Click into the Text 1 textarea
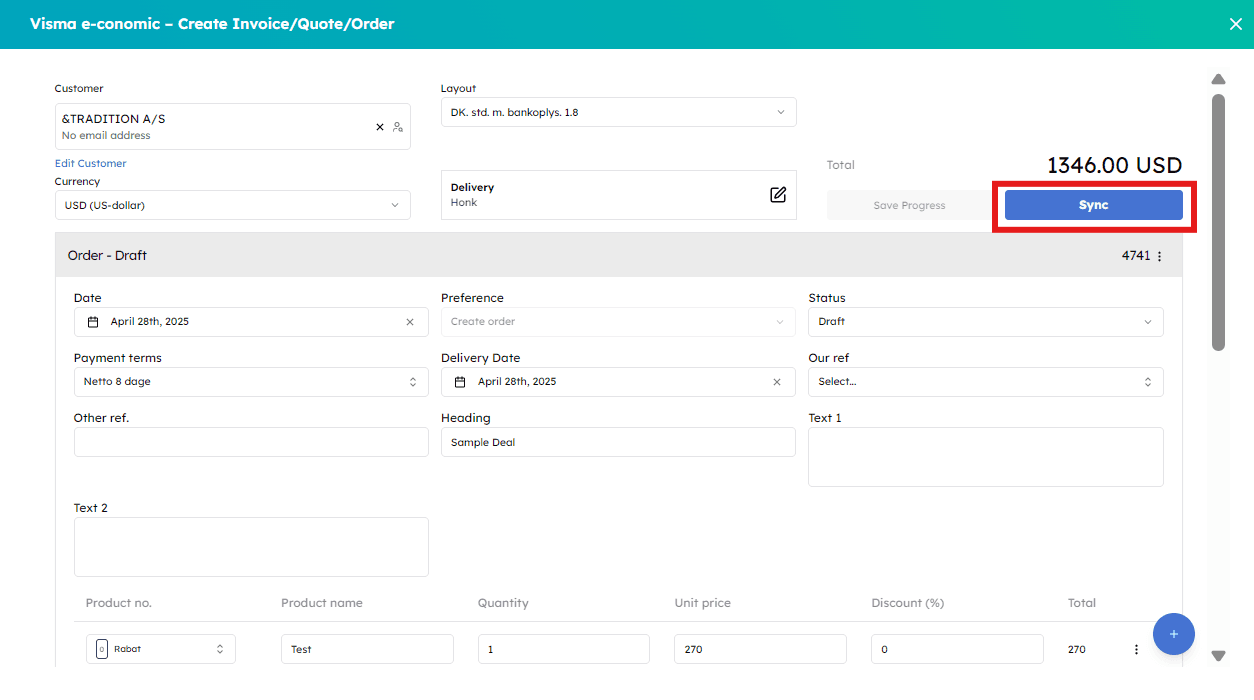The width and height of the screenshot is (1254, 700). pyautogui.click(x=986, y=457)
